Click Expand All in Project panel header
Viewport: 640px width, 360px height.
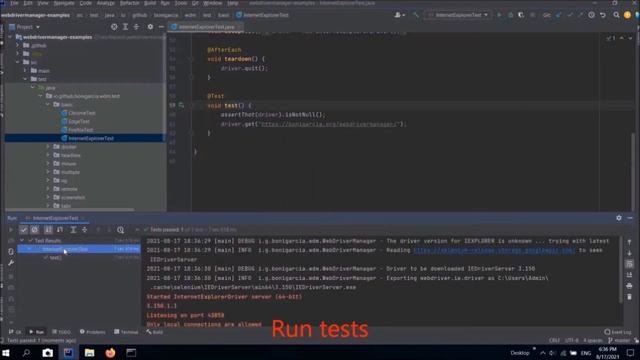coord(125,27)
